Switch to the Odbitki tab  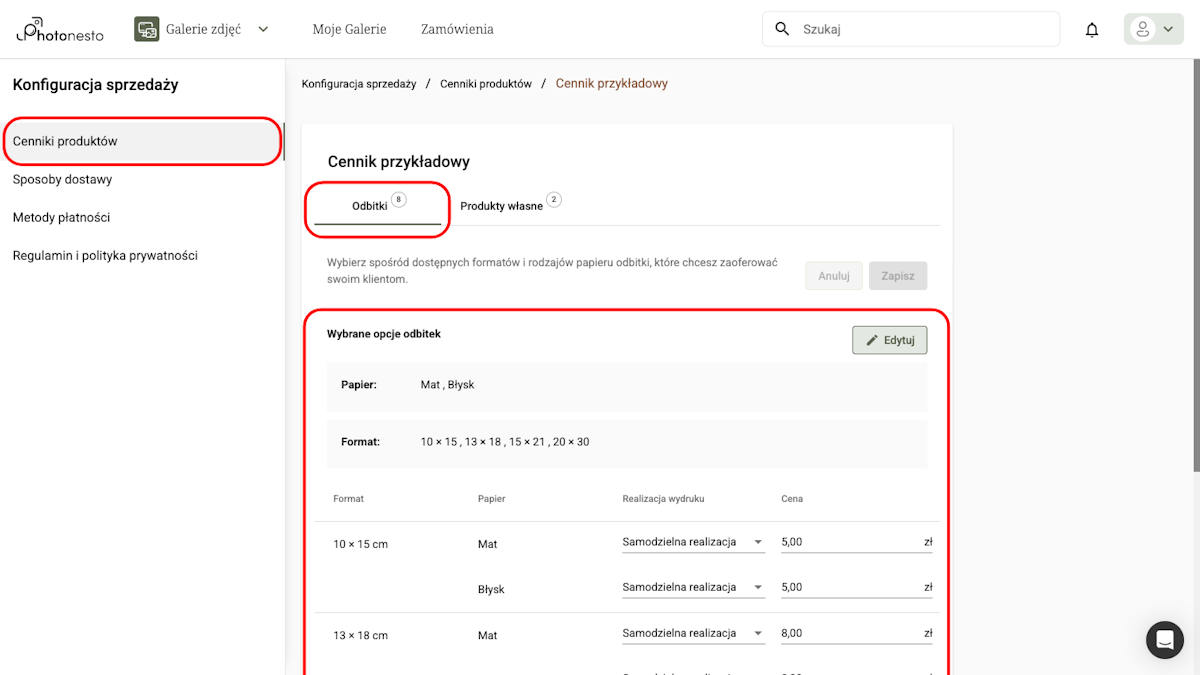(370, 206)
